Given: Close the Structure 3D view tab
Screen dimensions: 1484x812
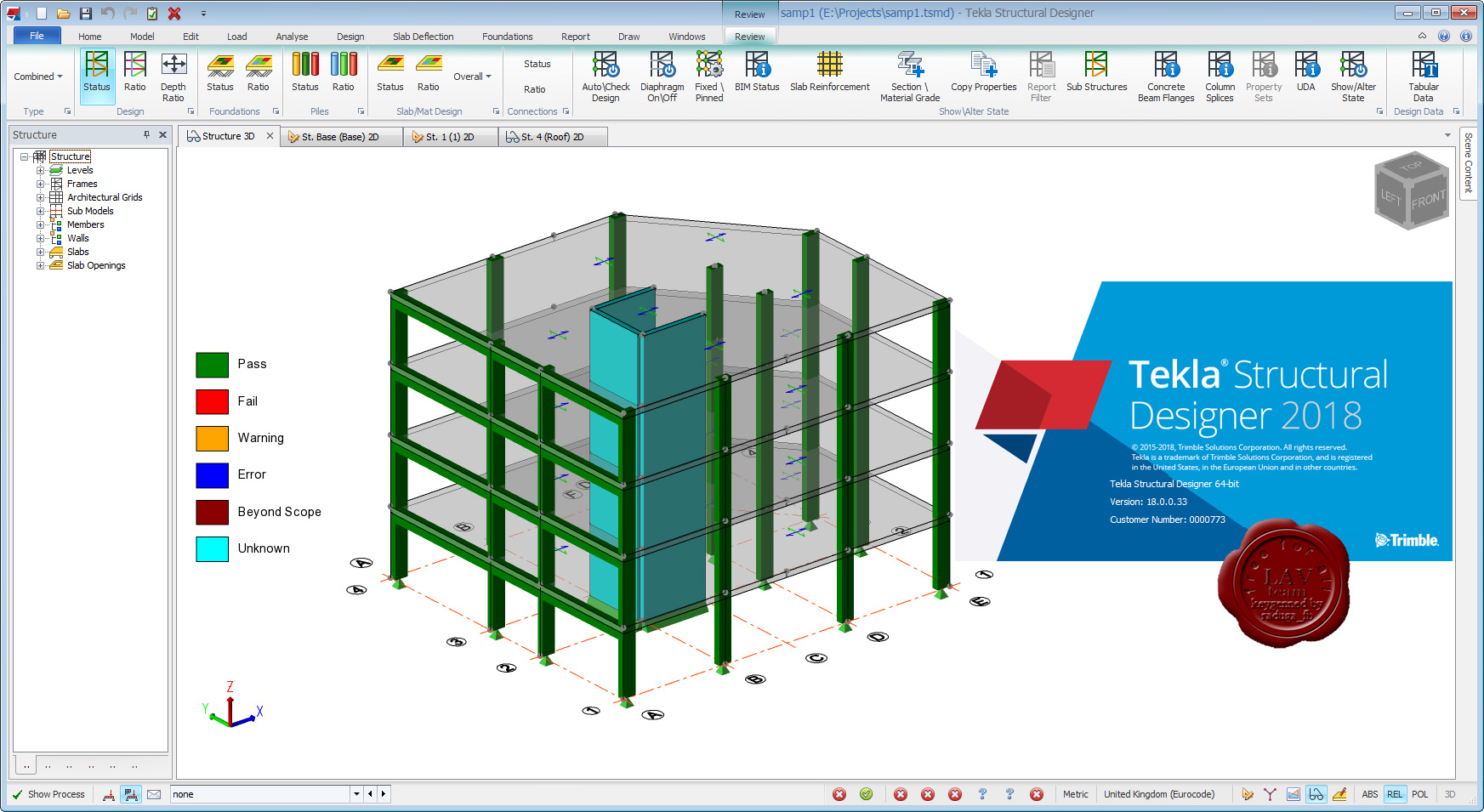Looking at the screenshot, I should point(270,136).
